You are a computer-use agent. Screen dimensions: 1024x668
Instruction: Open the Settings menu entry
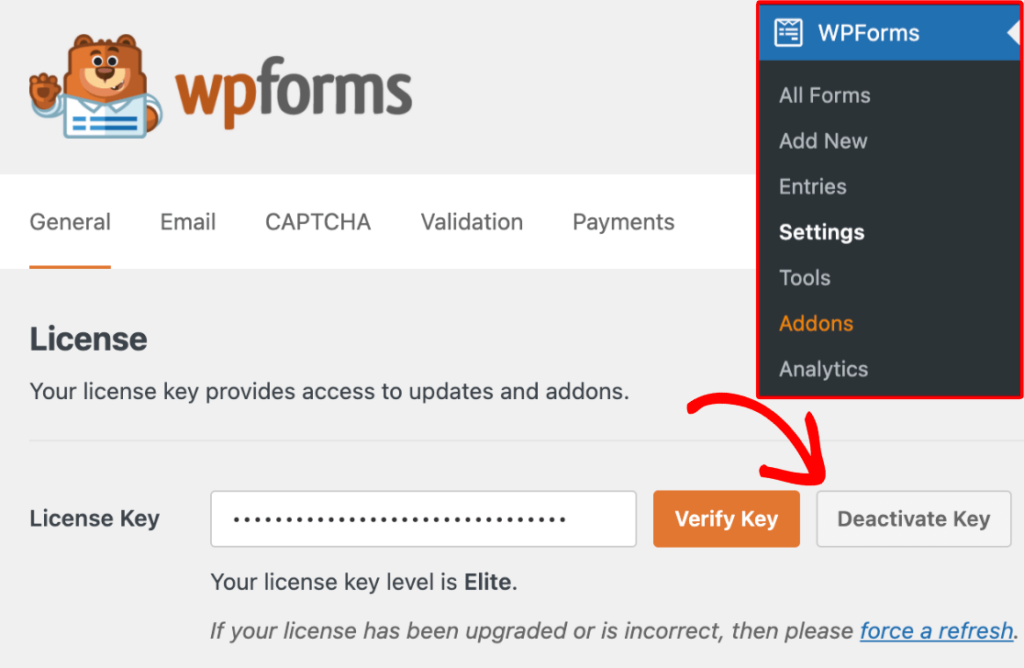pos(821,232)
